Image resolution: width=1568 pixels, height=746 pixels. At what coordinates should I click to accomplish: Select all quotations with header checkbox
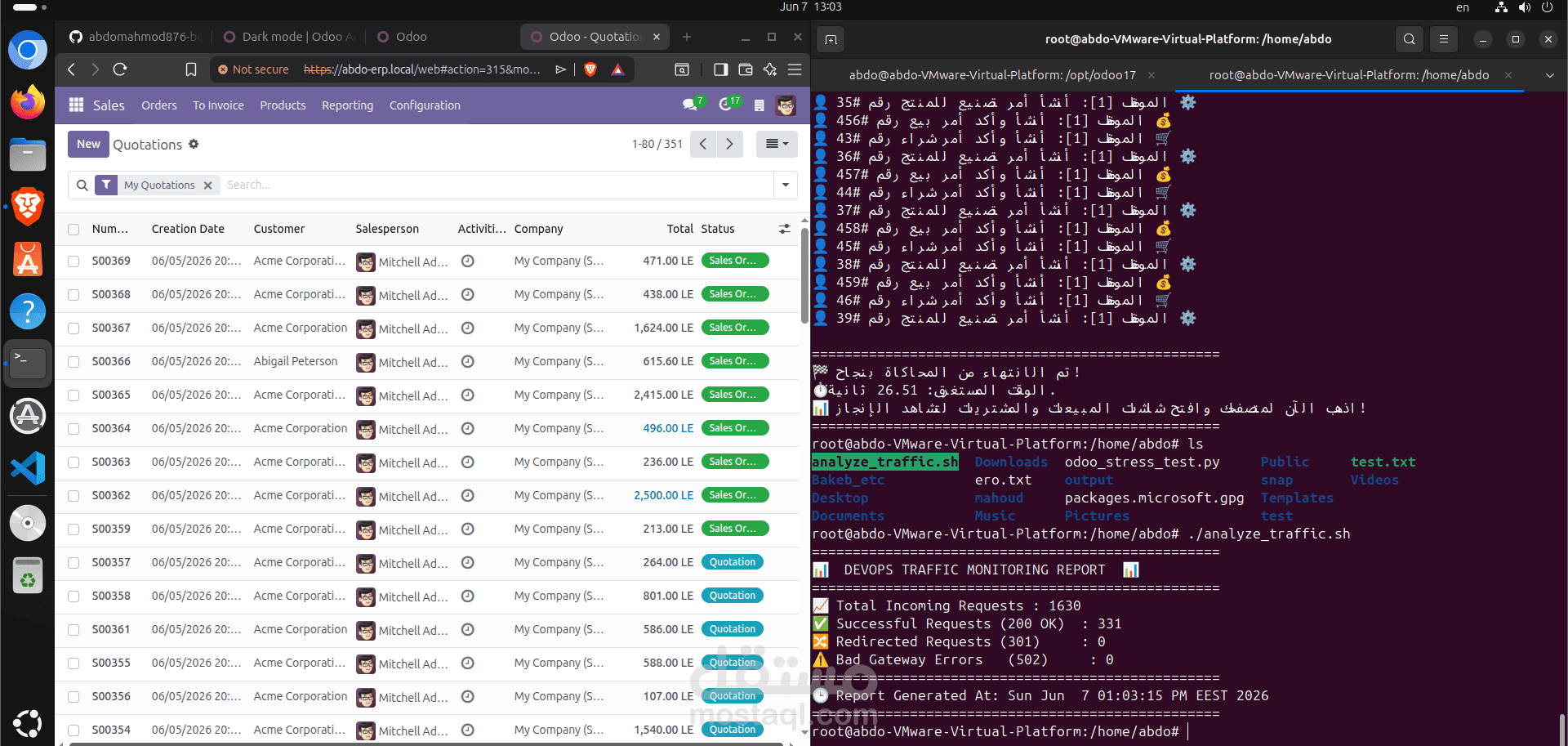pyautogui.click(x=73, y=230)
